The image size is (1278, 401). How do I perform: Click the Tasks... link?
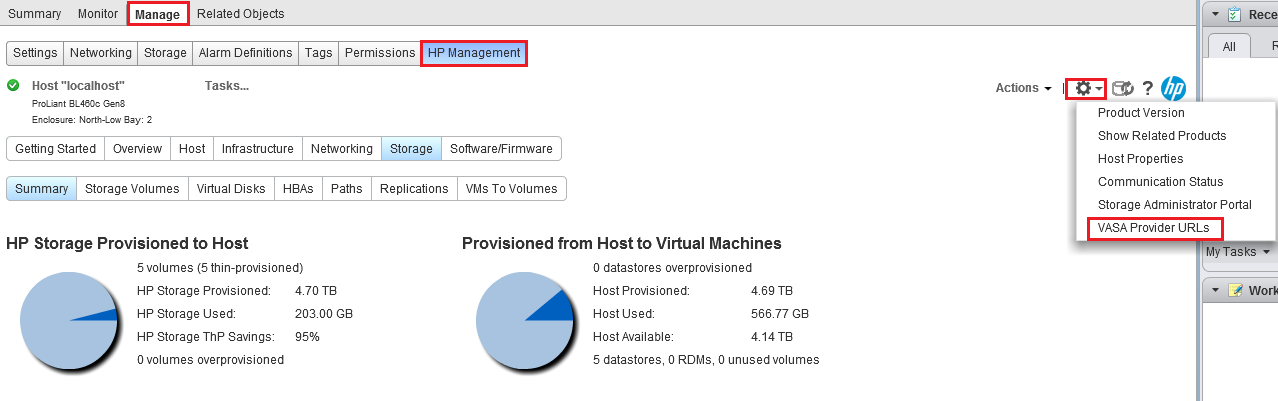(x=226, y=86)
